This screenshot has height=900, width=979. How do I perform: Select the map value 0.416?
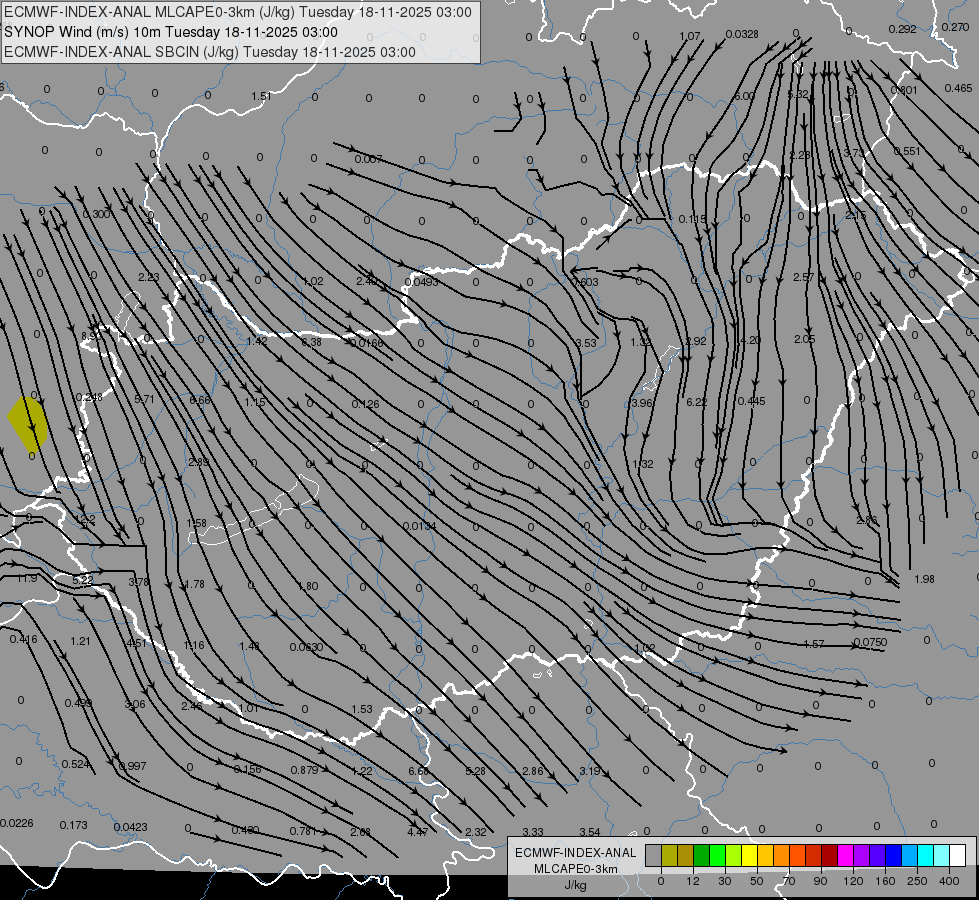coord(24,639)
